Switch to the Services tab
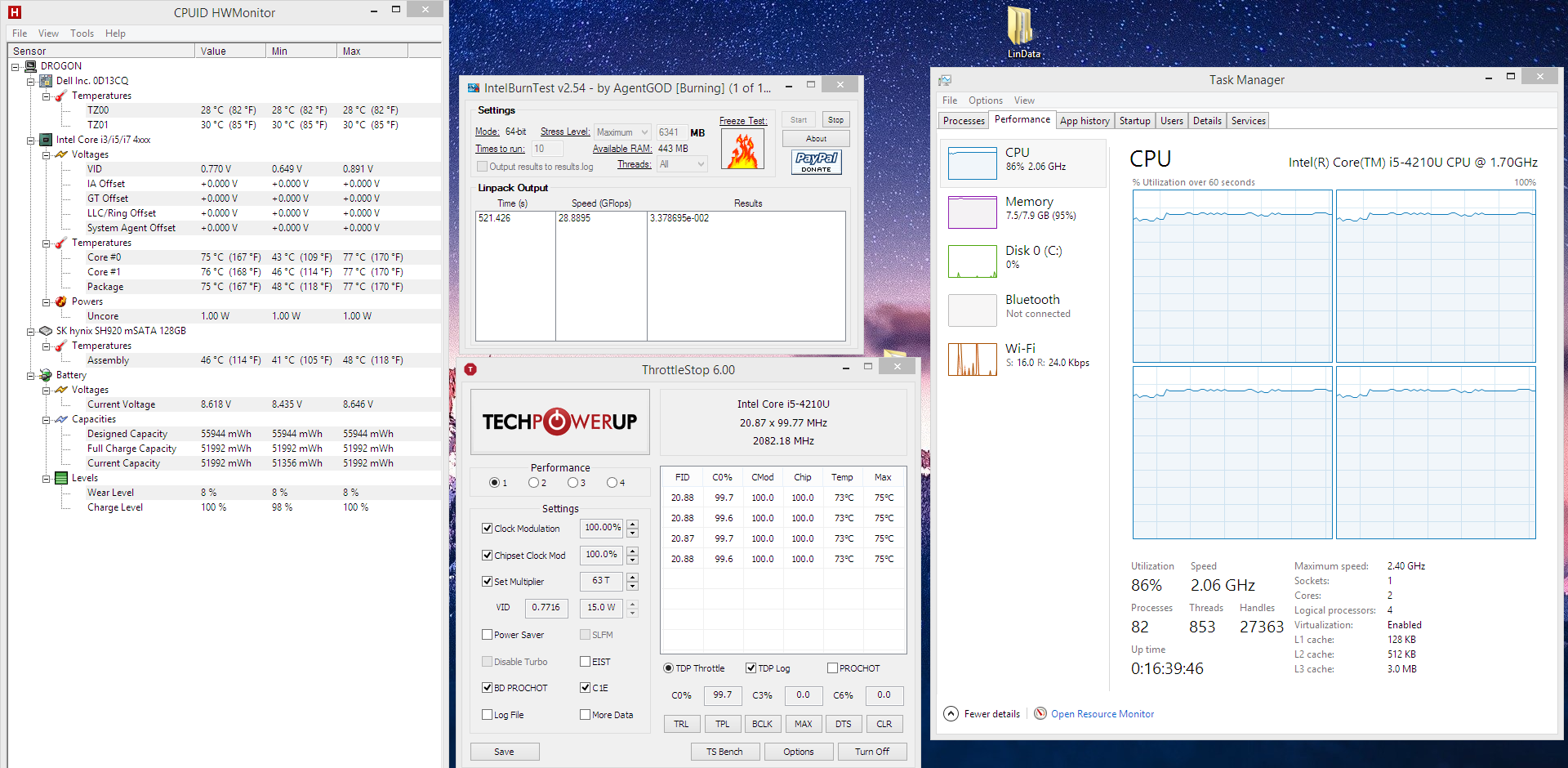The image size is (1568, 768). [x=1248, y=121]
